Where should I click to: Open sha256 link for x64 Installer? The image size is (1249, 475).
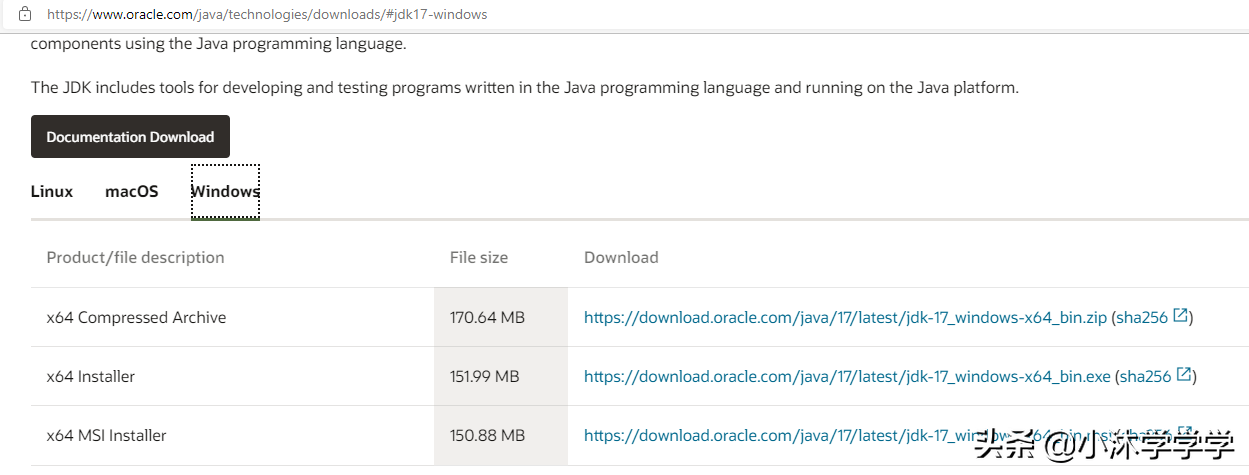[x=1146, y=376]
